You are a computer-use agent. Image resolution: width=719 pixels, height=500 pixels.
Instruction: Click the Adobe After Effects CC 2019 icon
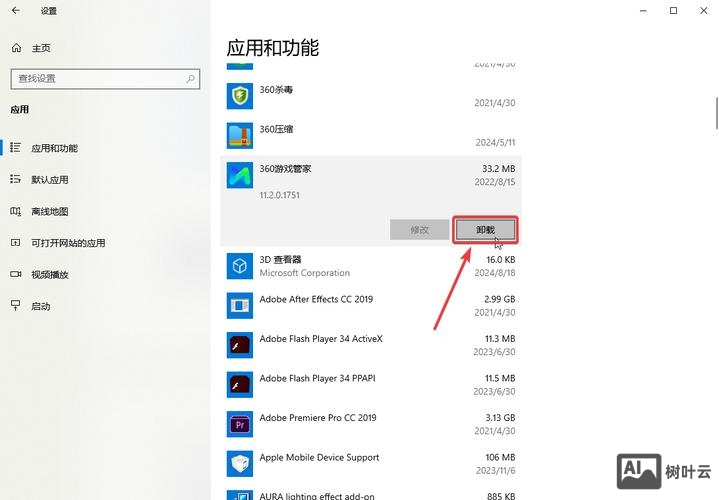point(240,306)
